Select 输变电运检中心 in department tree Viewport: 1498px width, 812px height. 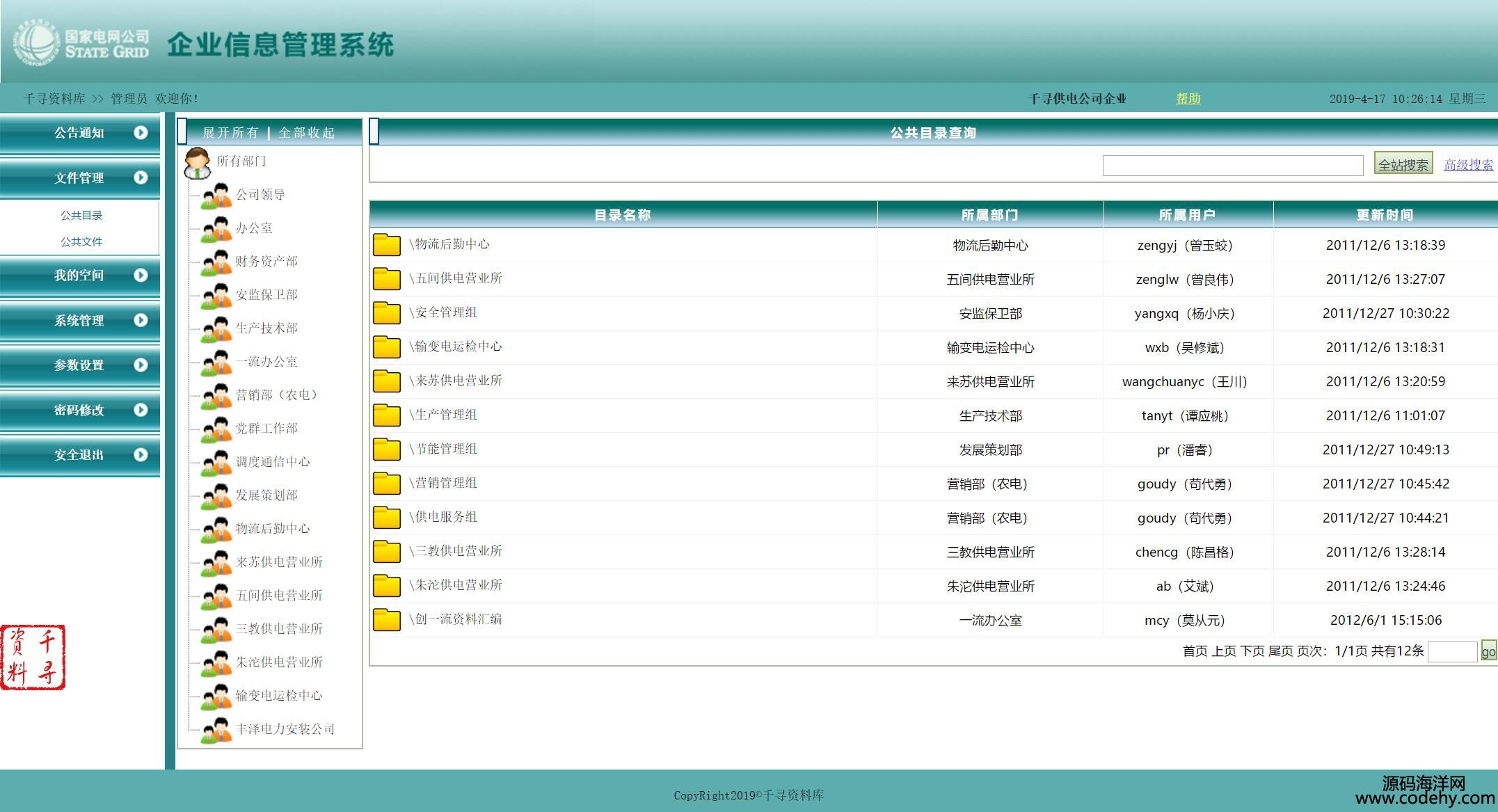(x=279, y=695)
